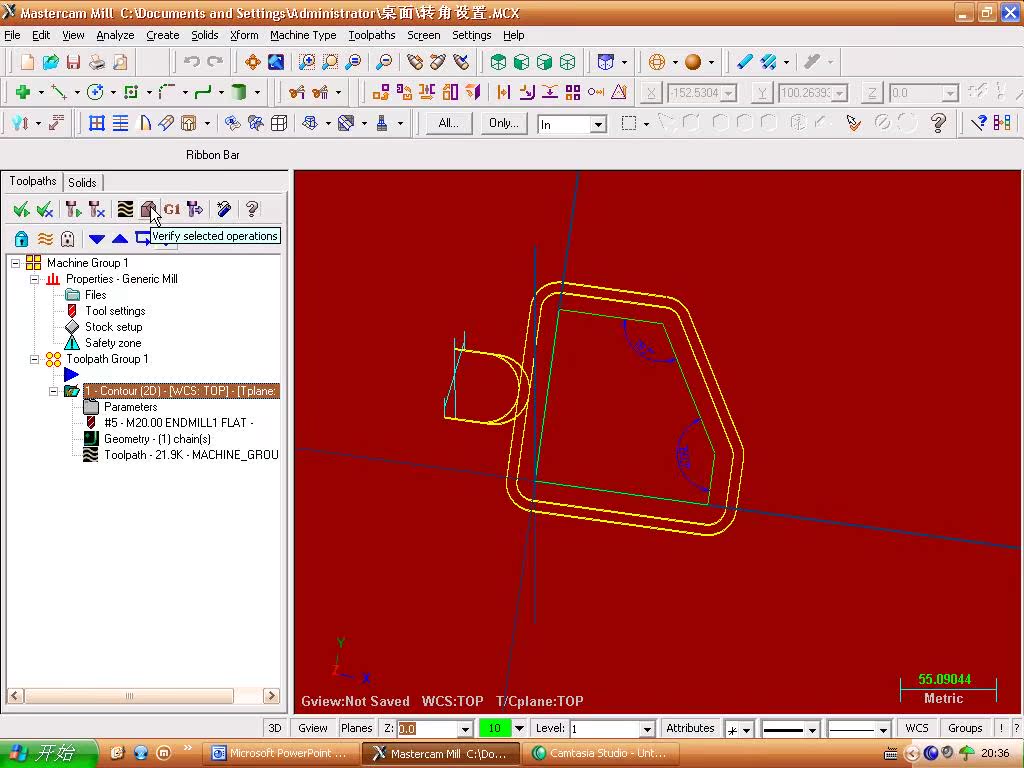
Task: Open the selection mode 'In' dropdown
Action: click(x=598, y=124)
